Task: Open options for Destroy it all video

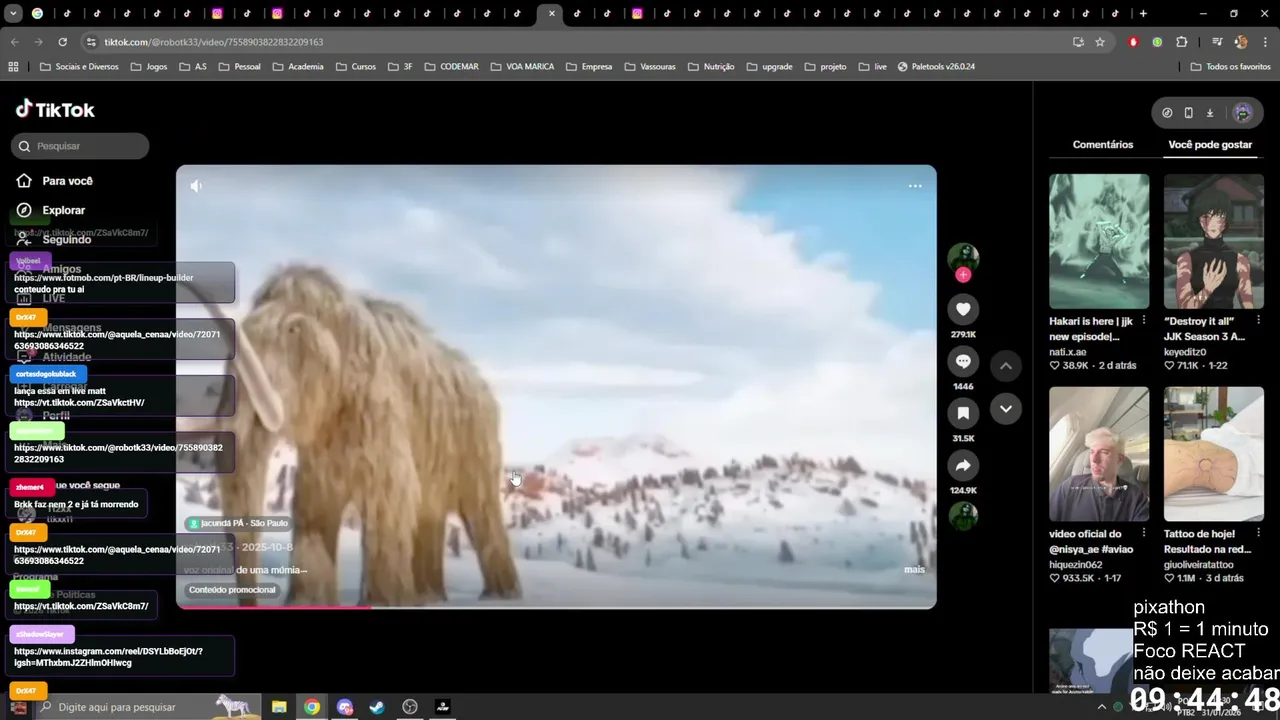Action: 1258,321
